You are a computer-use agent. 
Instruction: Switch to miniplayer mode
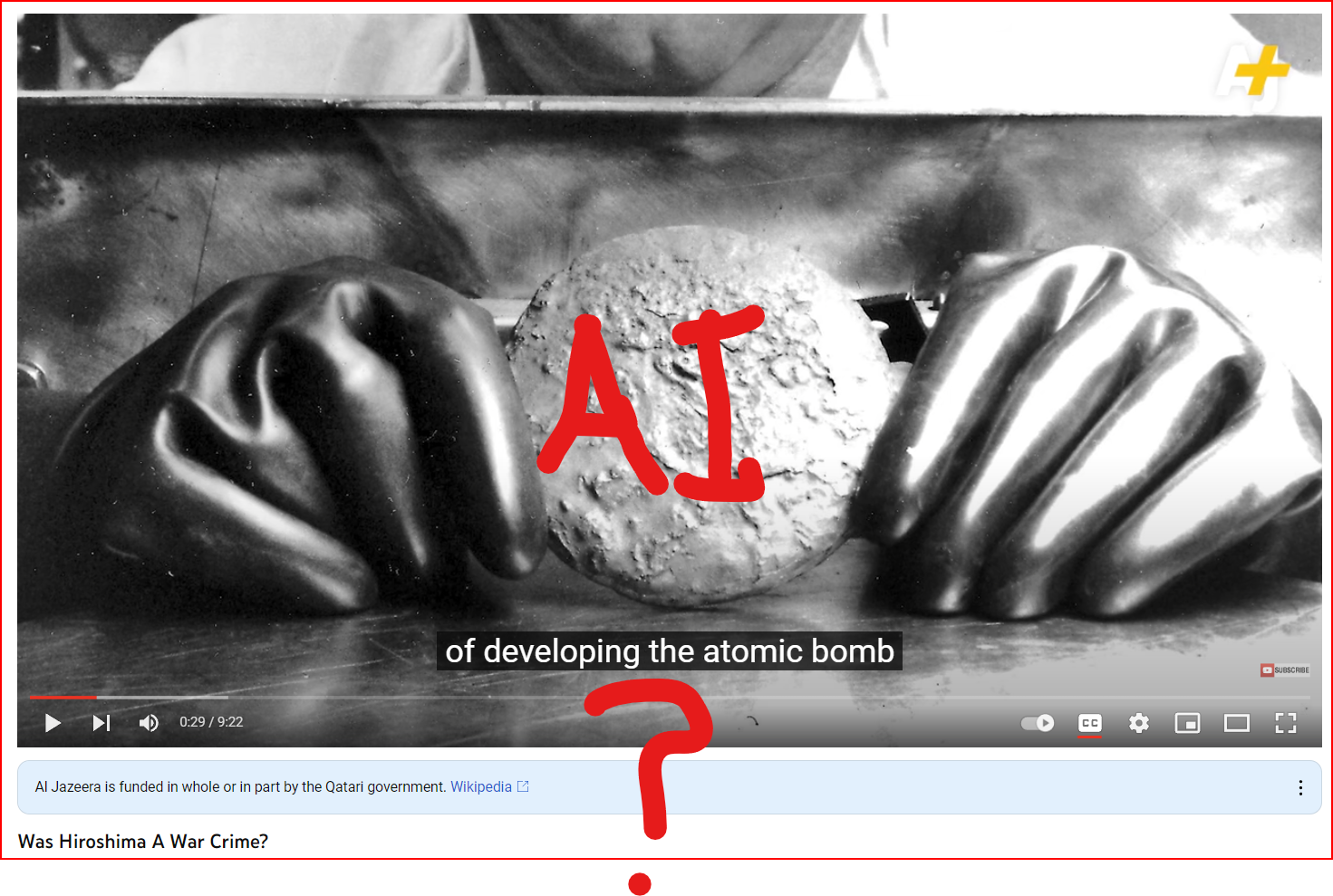[x=1187, y=723]
